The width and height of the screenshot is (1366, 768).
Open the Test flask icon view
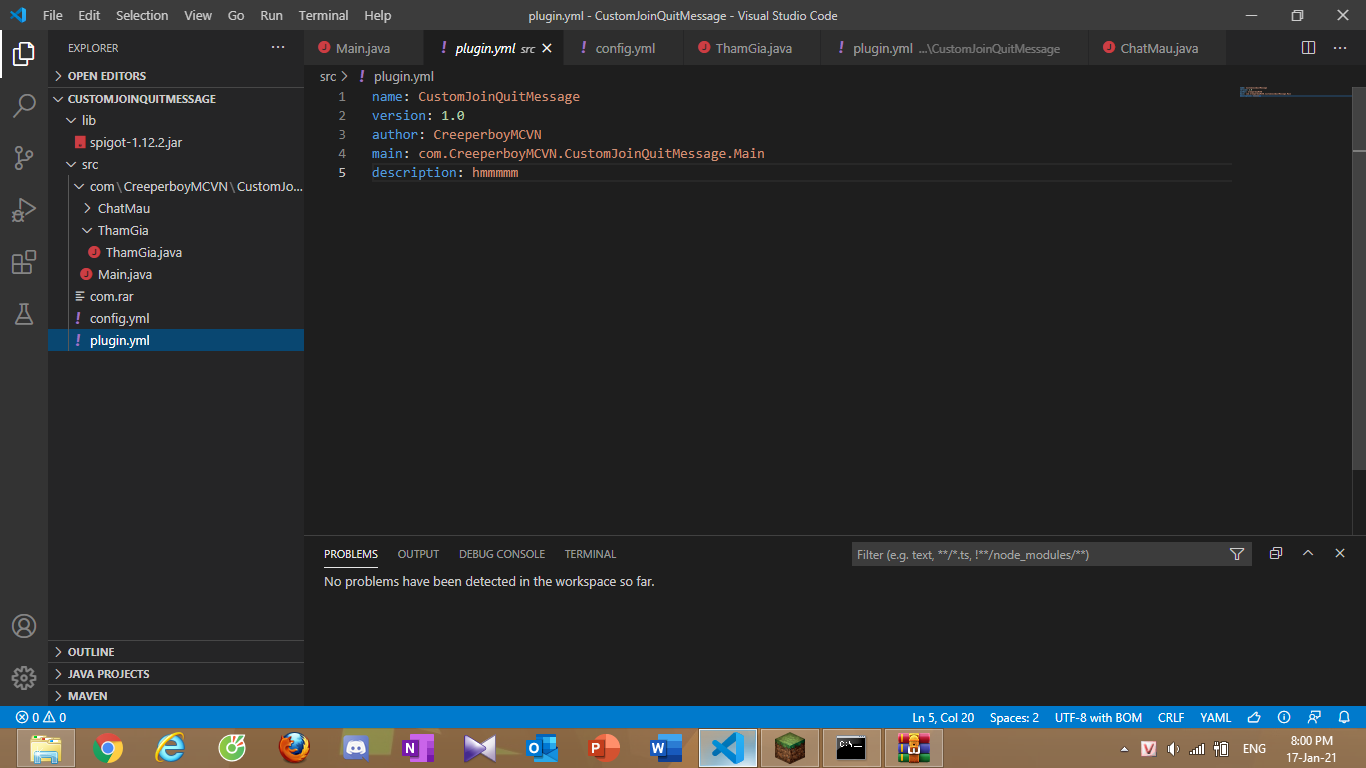point(24,314)
